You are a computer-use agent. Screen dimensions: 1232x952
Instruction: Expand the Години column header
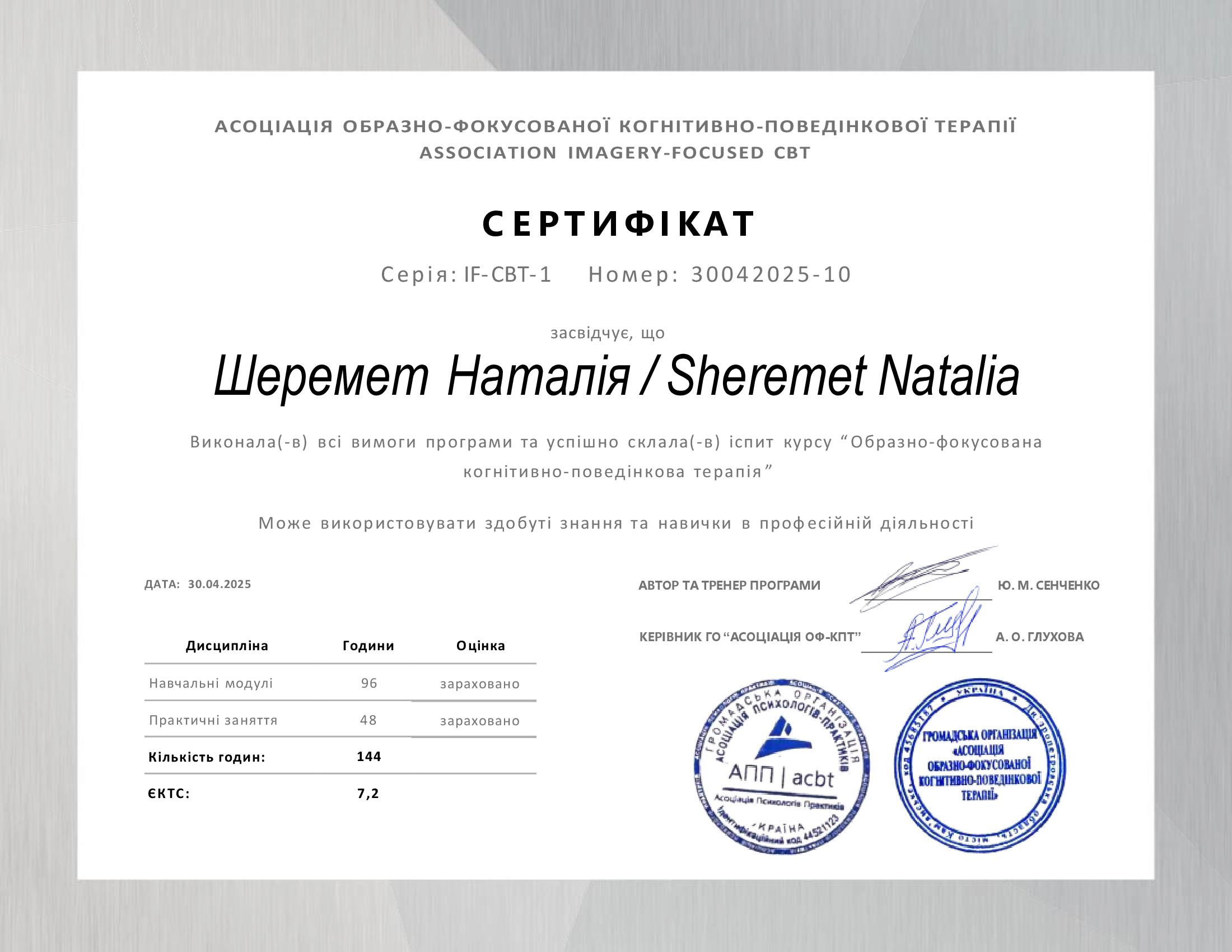coord(369,647)
